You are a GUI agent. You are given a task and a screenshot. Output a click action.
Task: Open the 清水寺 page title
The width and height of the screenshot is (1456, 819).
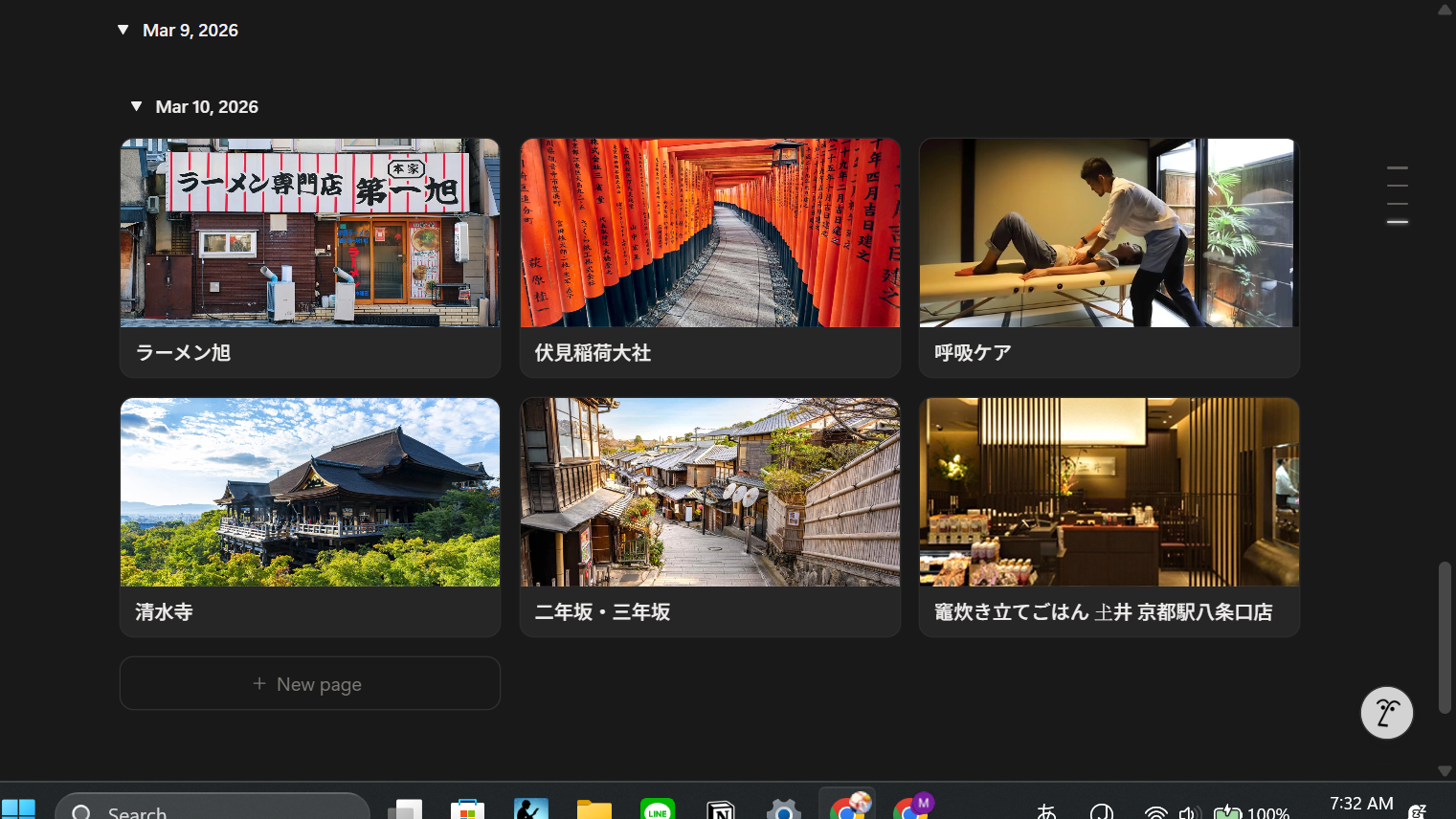coord(165,612)
